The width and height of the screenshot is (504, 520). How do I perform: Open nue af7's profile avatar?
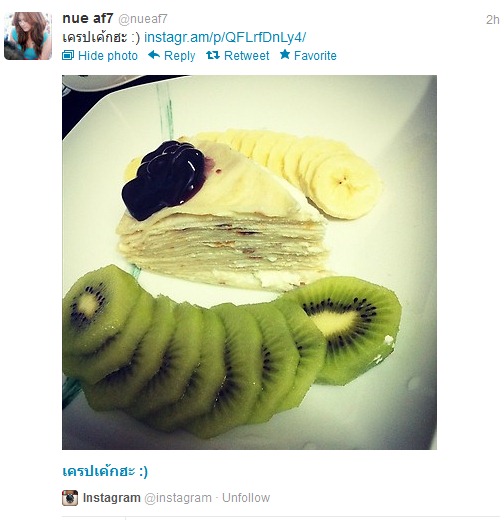click(x=28, y=36)
